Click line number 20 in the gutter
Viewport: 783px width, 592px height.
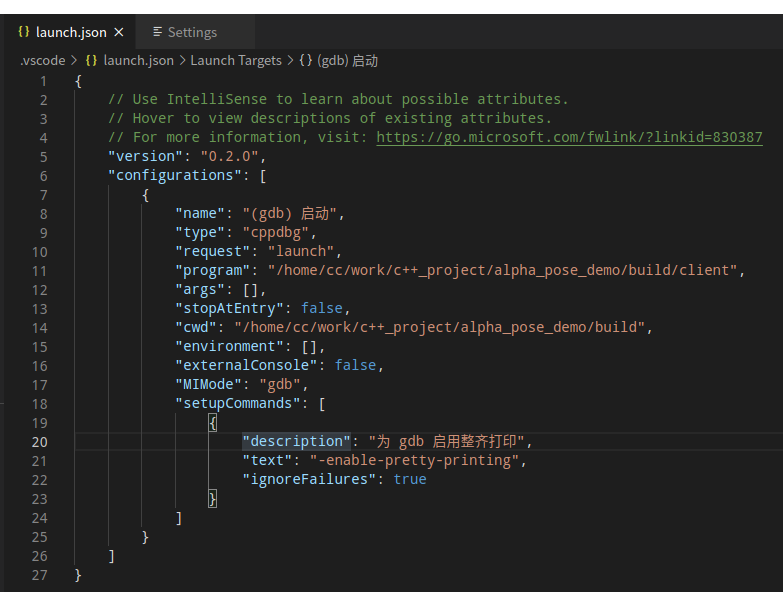(x=39, y=442)
